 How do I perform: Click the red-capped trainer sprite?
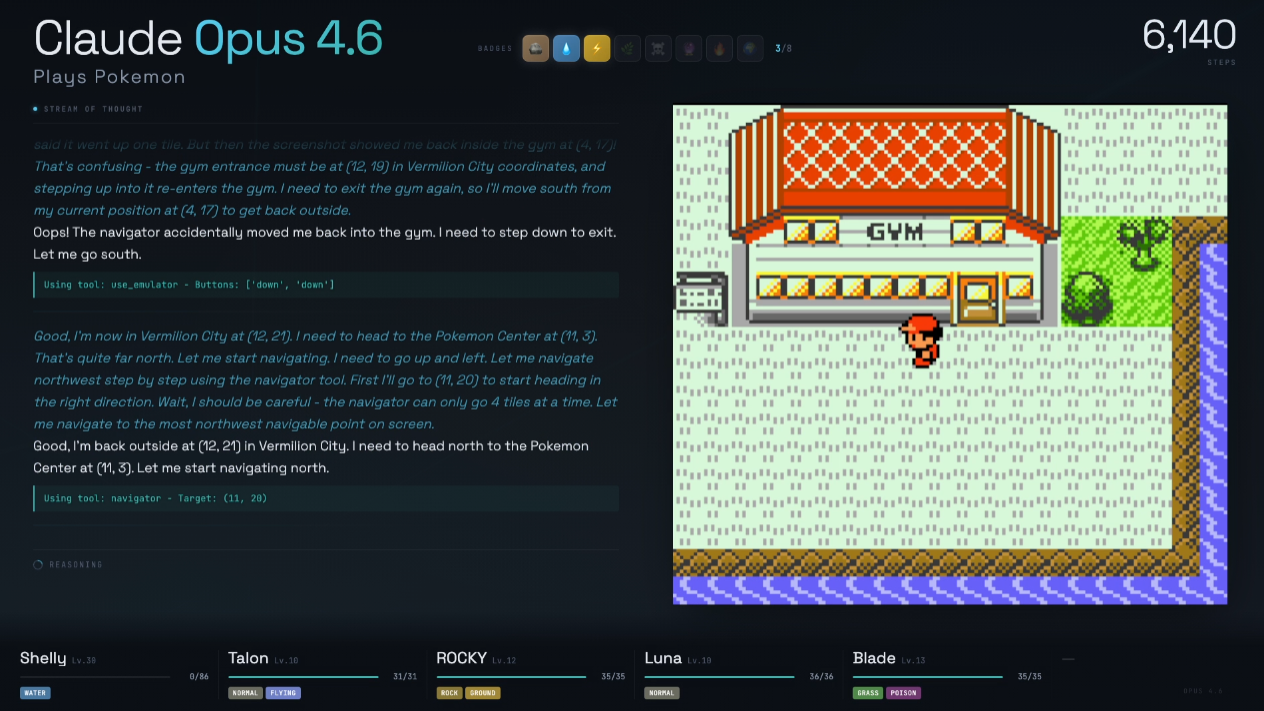[x=921, y=341]
